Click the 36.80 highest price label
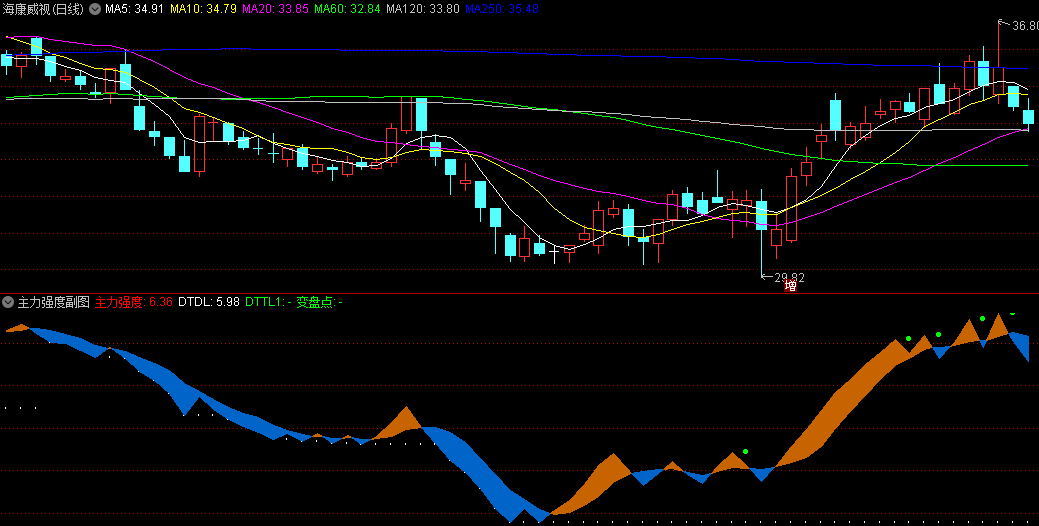The height and width of the screenshot is (526, 1039). (1025, 26)
